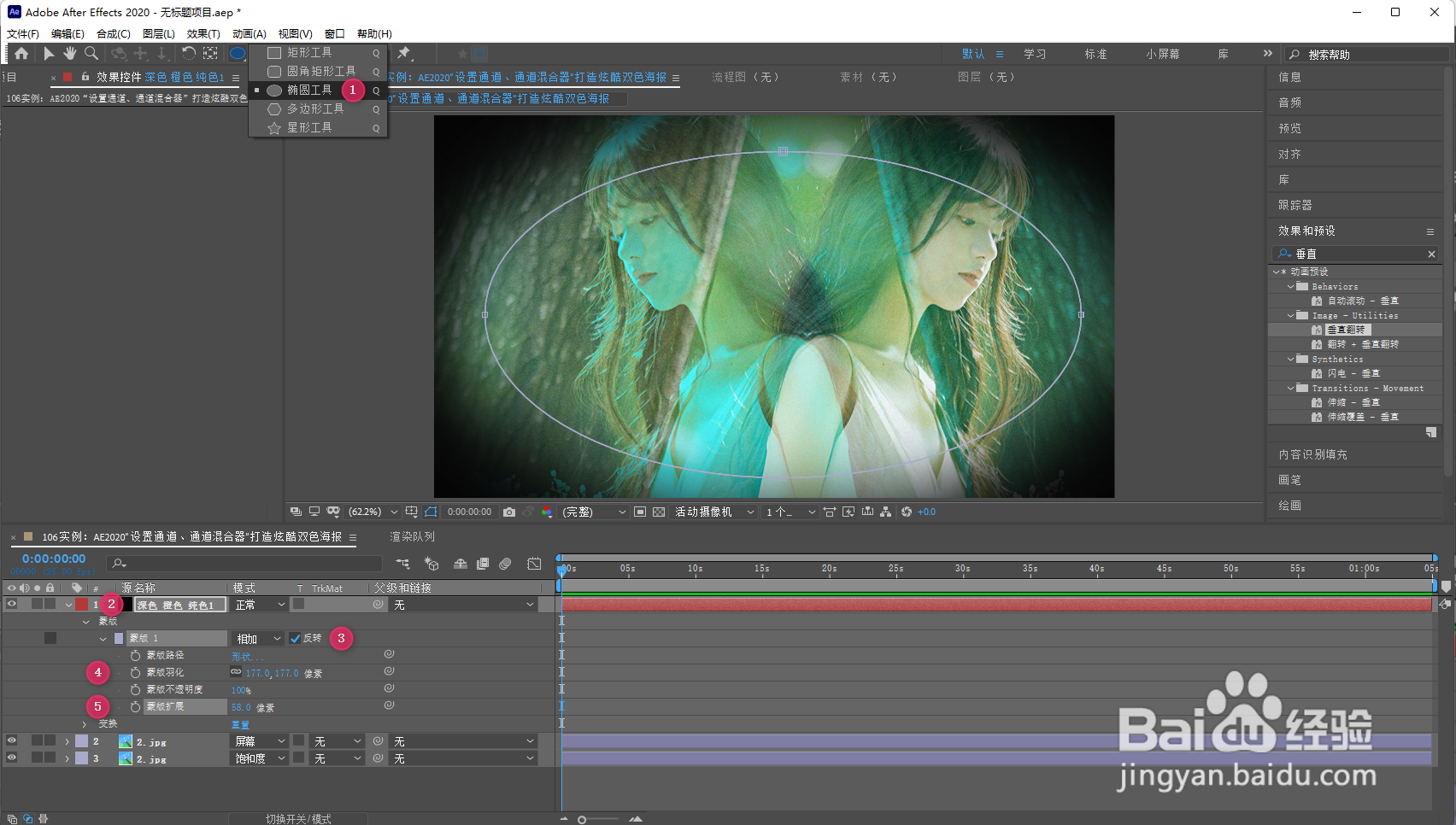Viewport: 1456px width, 825px height.
Task: Collapse the Synthetics preset folder
Action: [1291, 360]
